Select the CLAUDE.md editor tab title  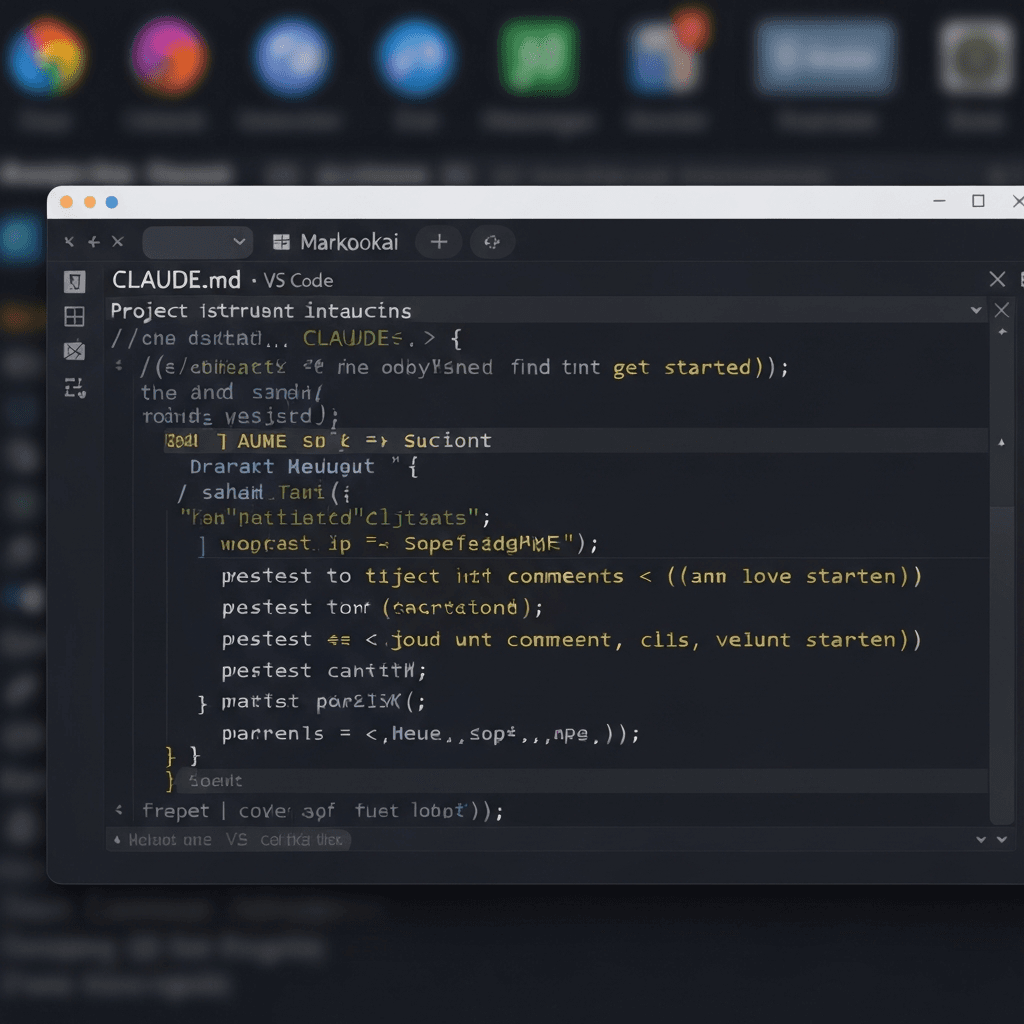coord(176,280)
